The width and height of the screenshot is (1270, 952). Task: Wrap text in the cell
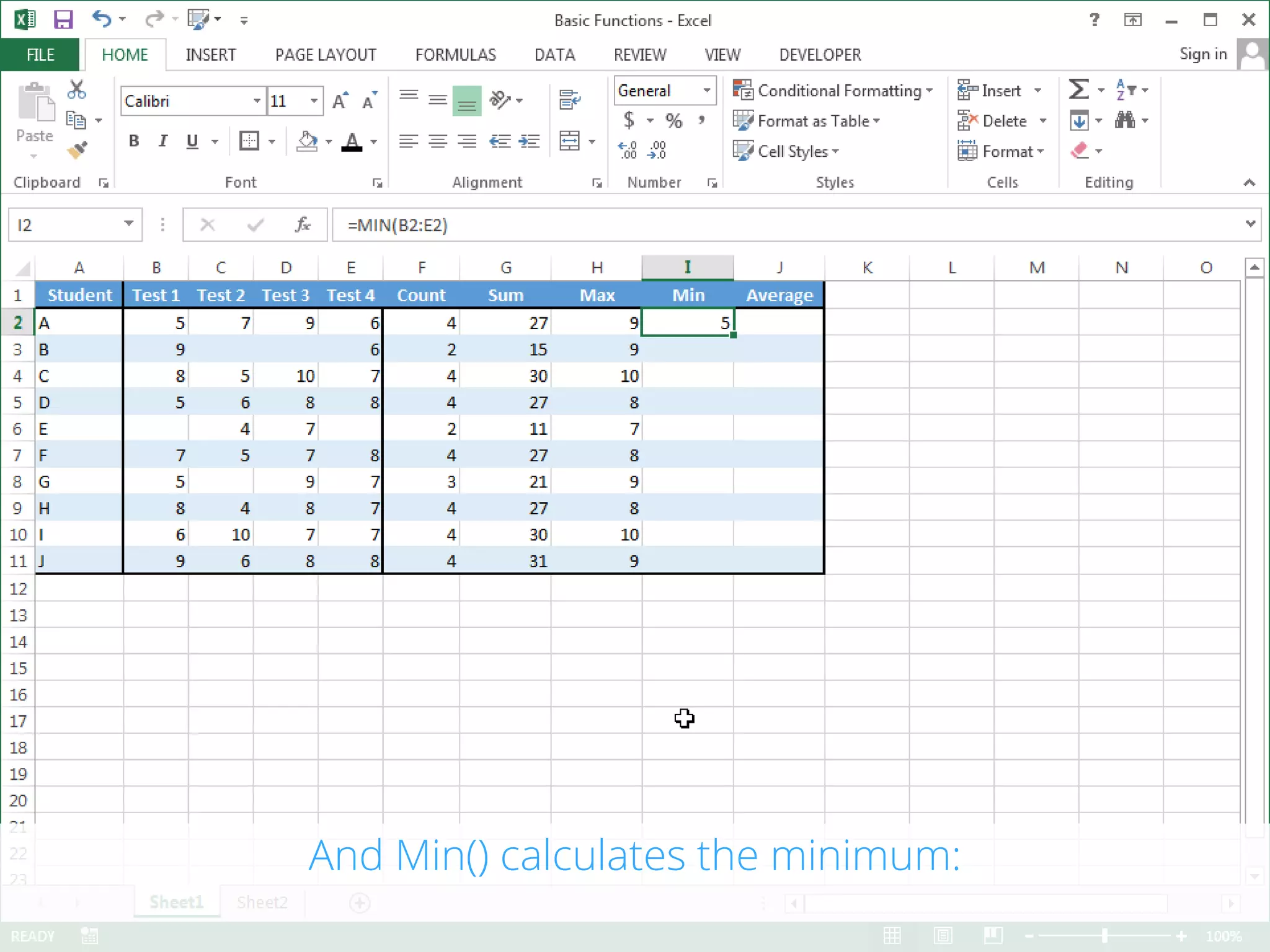pyautogui.click(x=570, y=99)
